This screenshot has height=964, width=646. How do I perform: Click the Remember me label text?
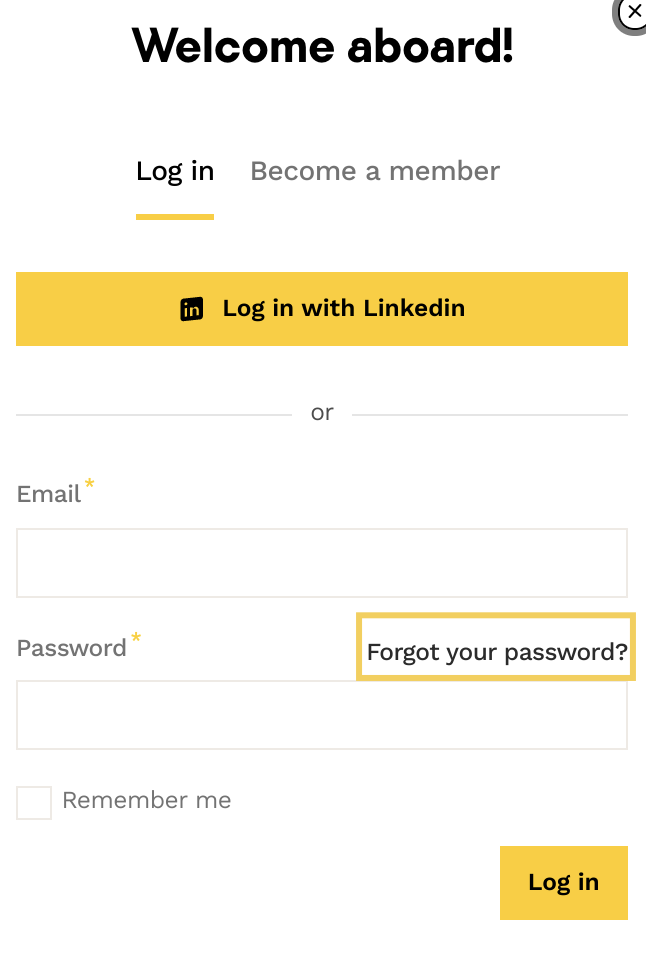click(x=147, y=801)
